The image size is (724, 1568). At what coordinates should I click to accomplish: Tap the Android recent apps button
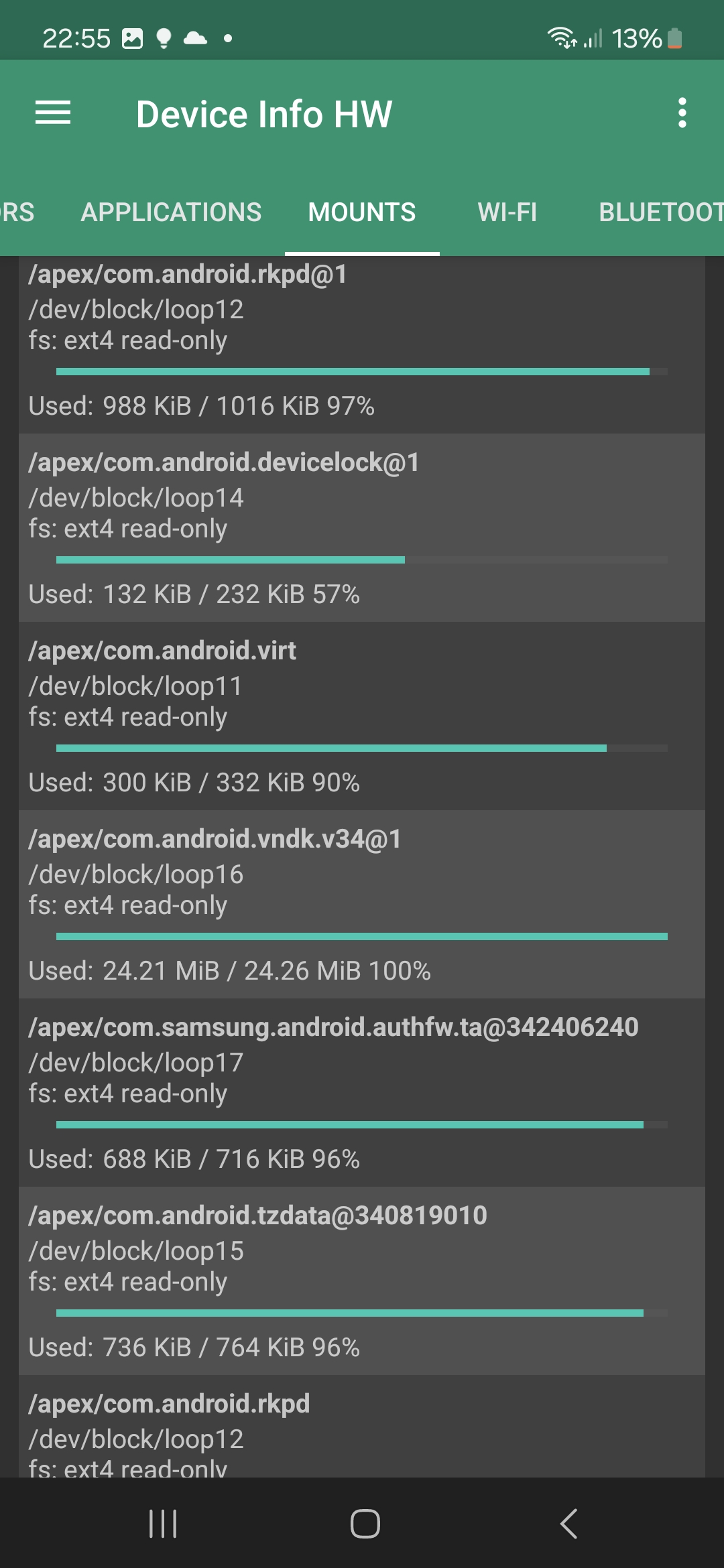[x=163, y=1523]
